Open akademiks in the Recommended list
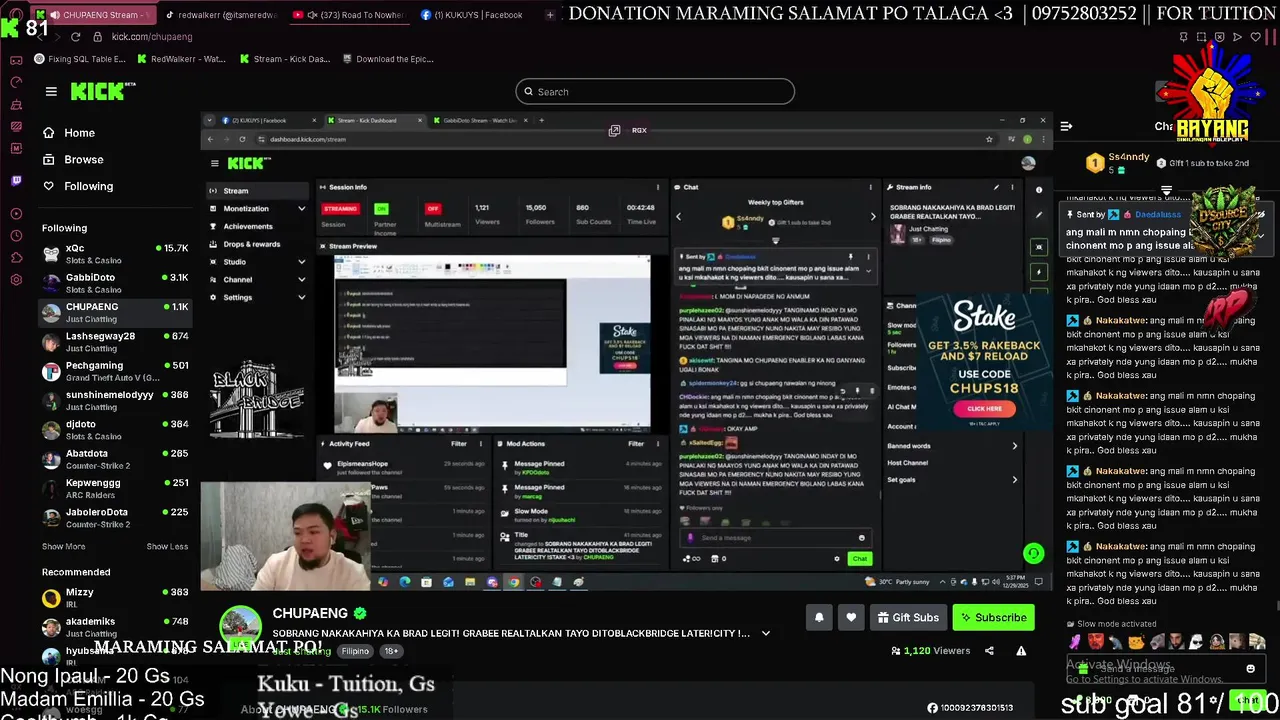Viewport: 1280px width, 720px height. point(114,627)
